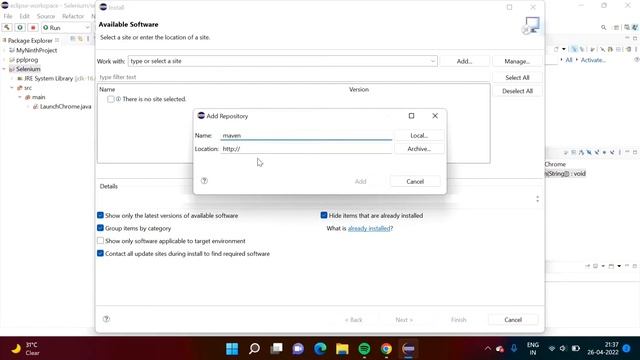Select MyNinthProject in Package Explorer
The image size is (640, 360).
36,50
